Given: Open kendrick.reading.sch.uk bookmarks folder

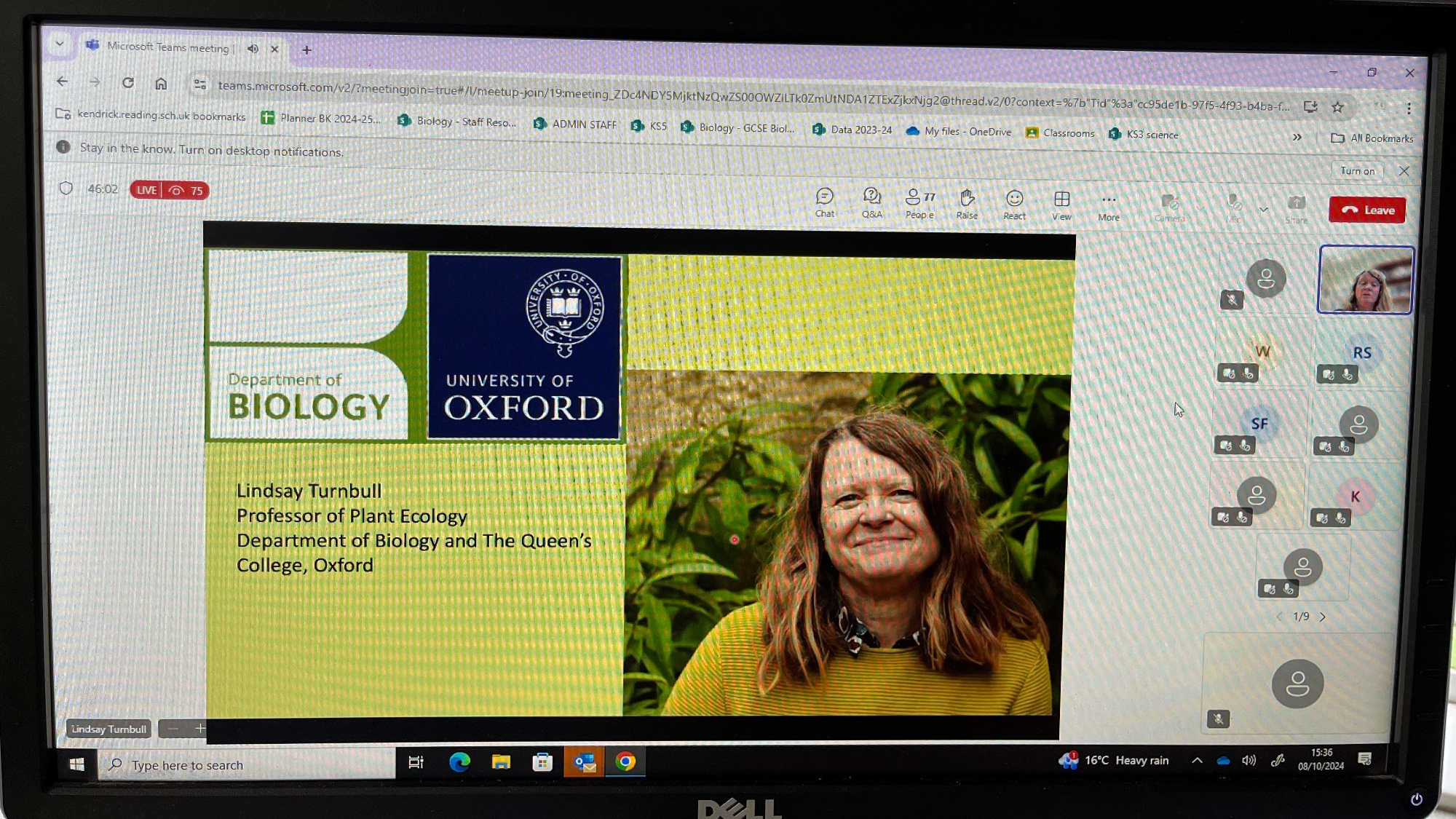Looking at the screenshot, I should click(x=151, y=115).
